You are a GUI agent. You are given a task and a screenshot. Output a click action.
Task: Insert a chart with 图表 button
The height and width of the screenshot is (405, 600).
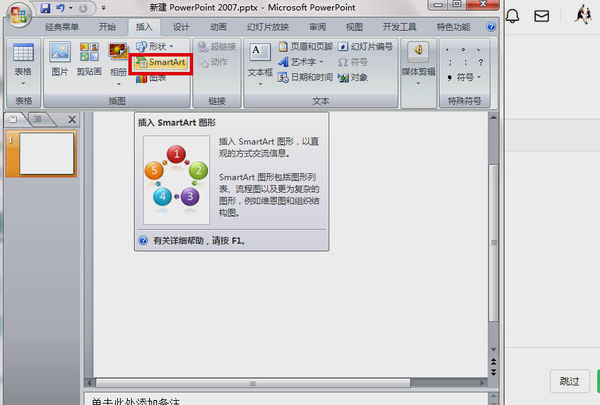pos(151,78)
